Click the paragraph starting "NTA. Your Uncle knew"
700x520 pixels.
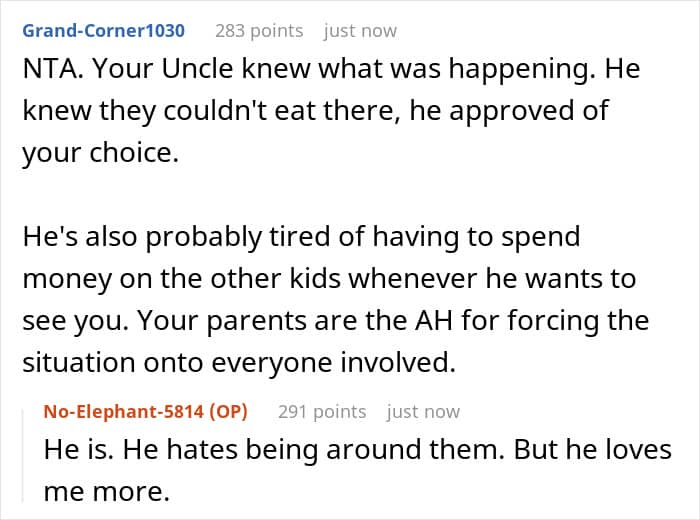point(331,111)
